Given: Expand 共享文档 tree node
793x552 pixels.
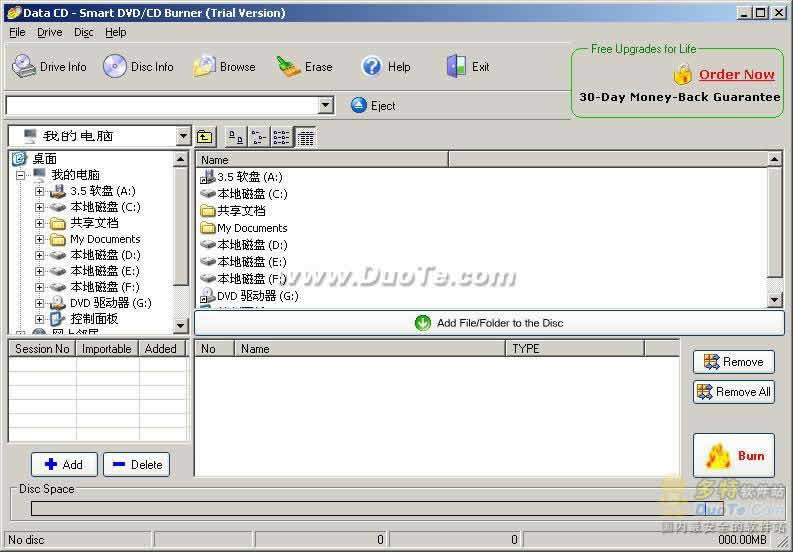Looking at the screenshot, I should click(39, 223).
